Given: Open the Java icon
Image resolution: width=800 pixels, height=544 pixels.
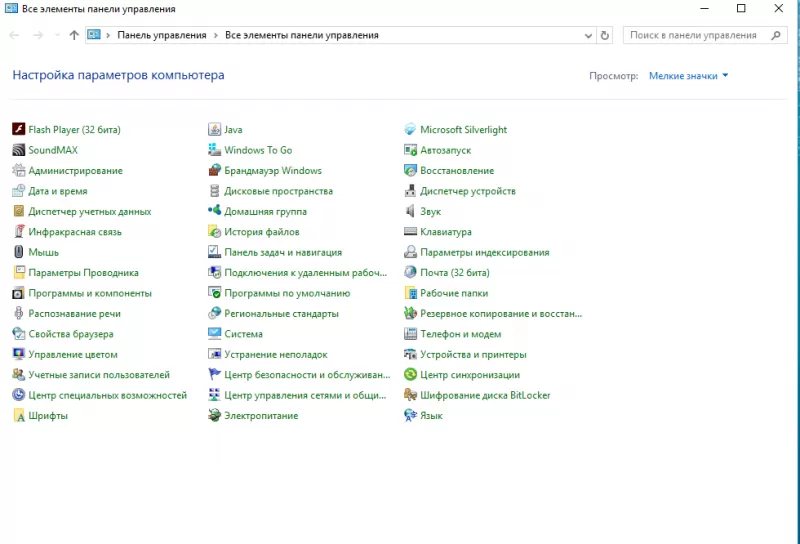Looking at the screenshot, I should point(214,129).
